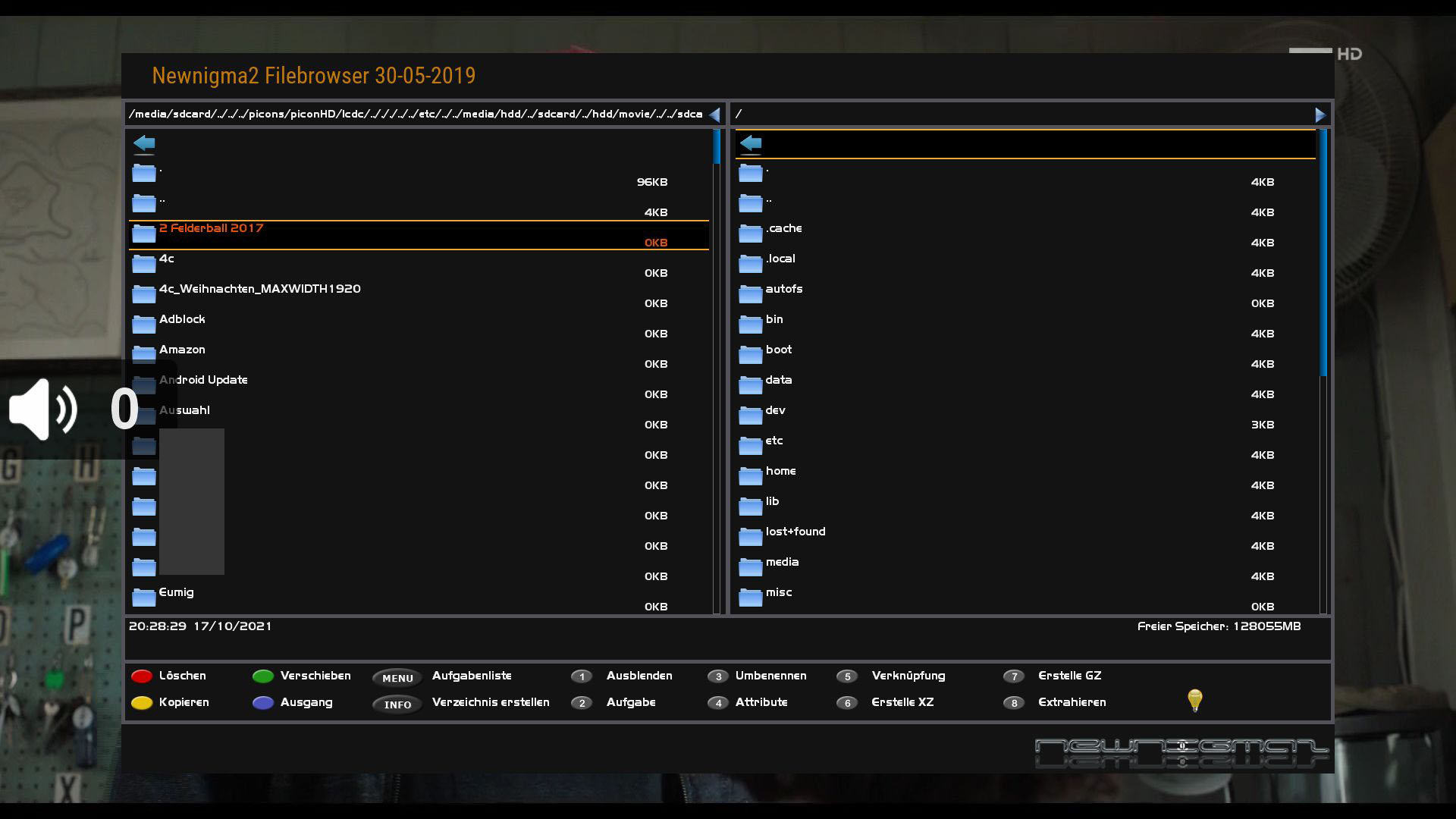Click the right pane back arrow icon

(751, 143)
